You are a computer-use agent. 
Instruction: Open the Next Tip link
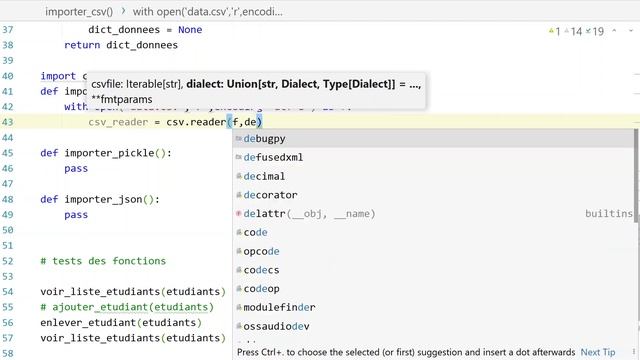(x=598, y=352)
